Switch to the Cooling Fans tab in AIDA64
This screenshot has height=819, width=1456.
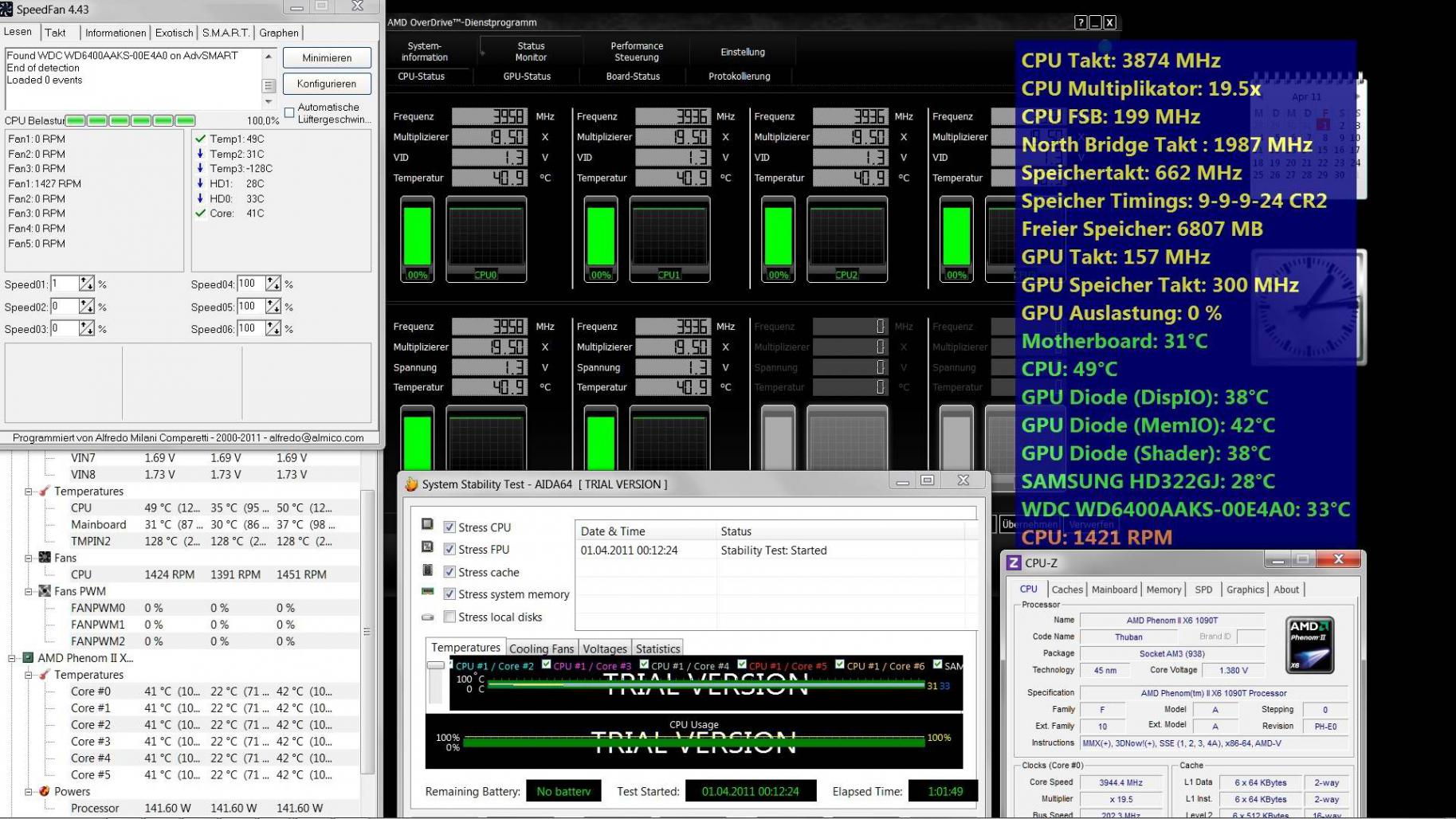click(x=541, y=649)
